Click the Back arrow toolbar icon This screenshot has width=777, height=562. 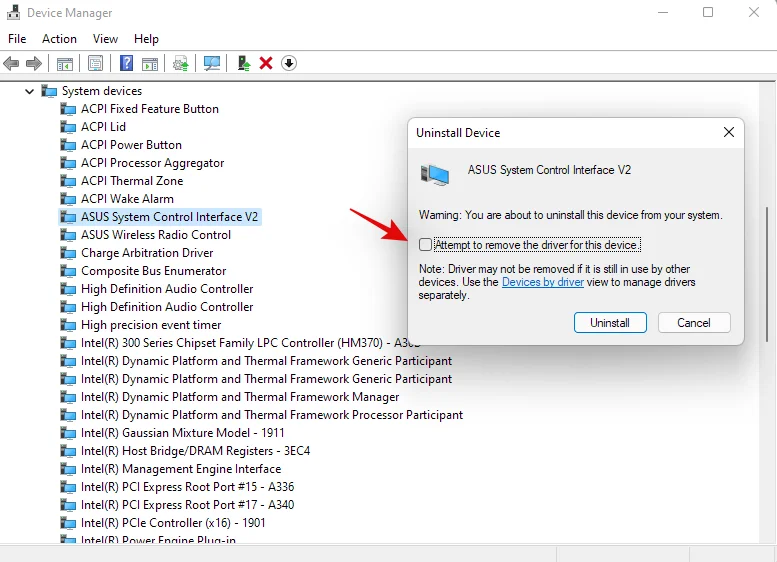coord(12,63)
